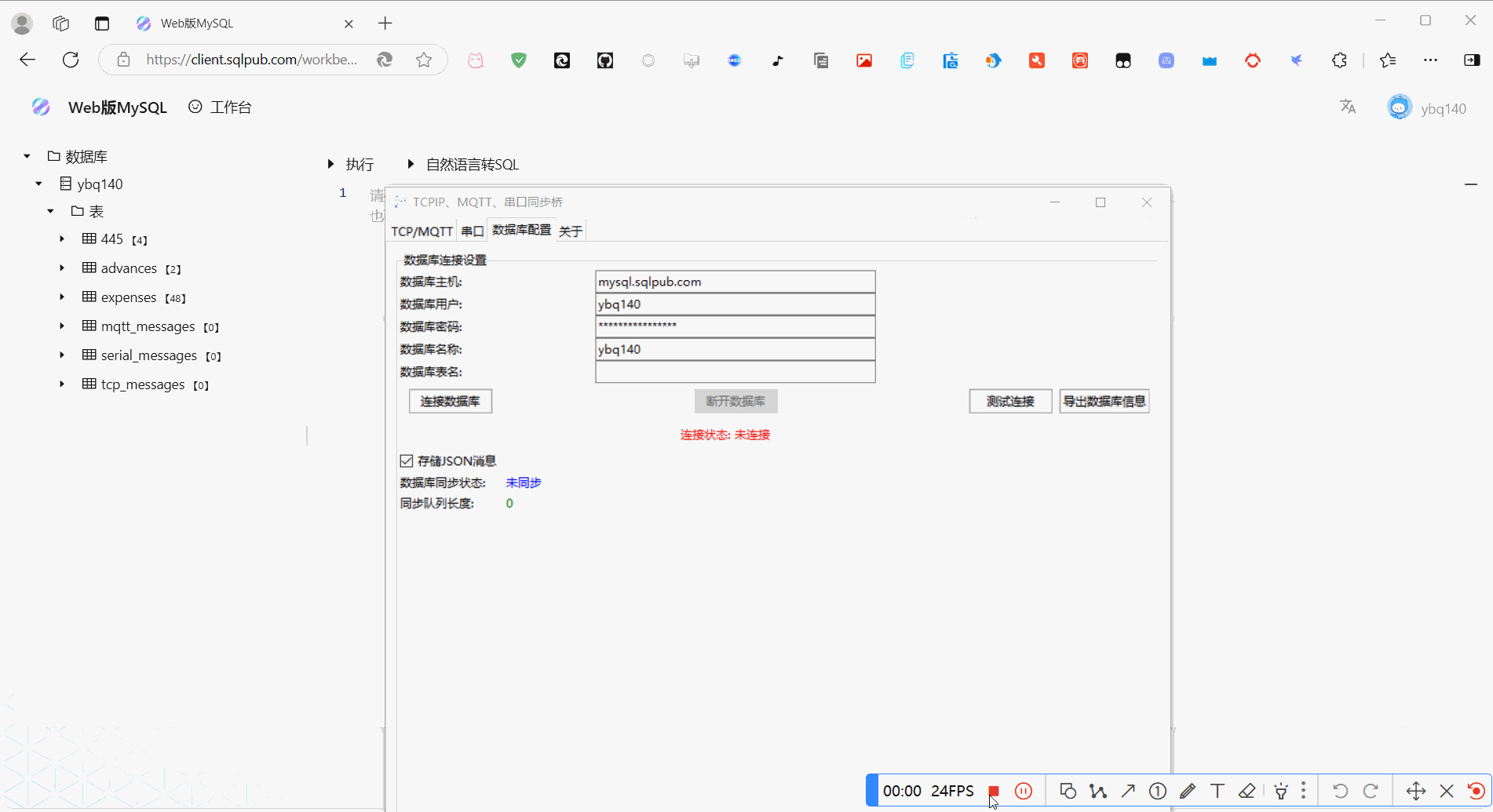Viewport: 1493px width, 812px height.
Task: Select the Web版MySQL browser tab
Action: (243, 24)
